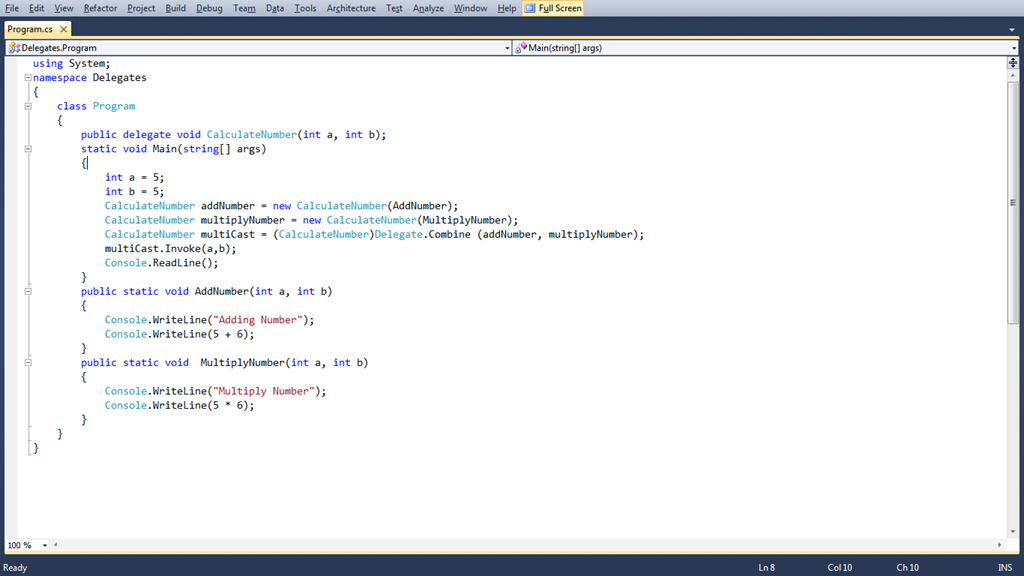The image size is (1024, 576).
Task: Click the Delegates.Program class icon
Action: click(14, 48)
